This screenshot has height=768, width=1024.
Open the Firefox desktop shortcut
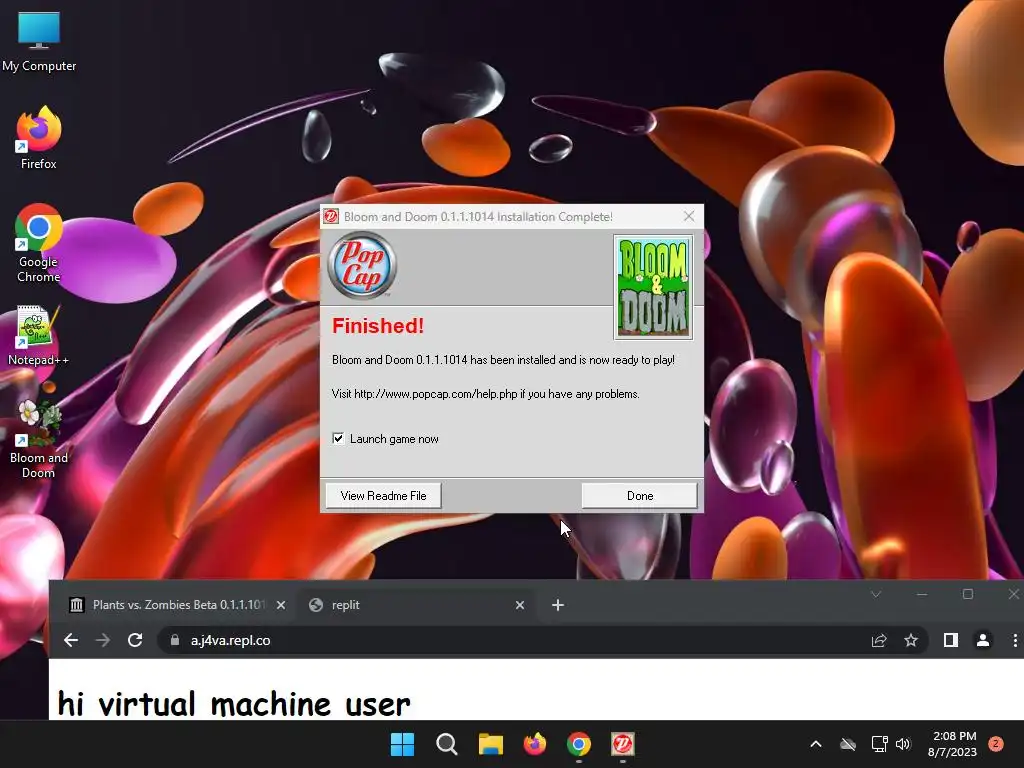pos(39,138)
